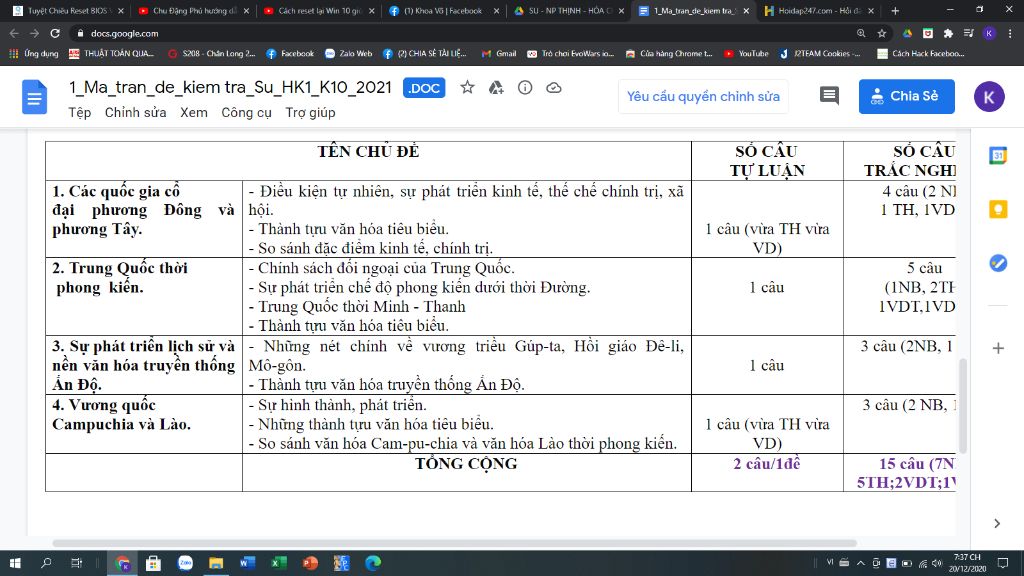
Task: Open the Google Keep side panel icon
Action: pyautogui.click(x=998, y=209)
